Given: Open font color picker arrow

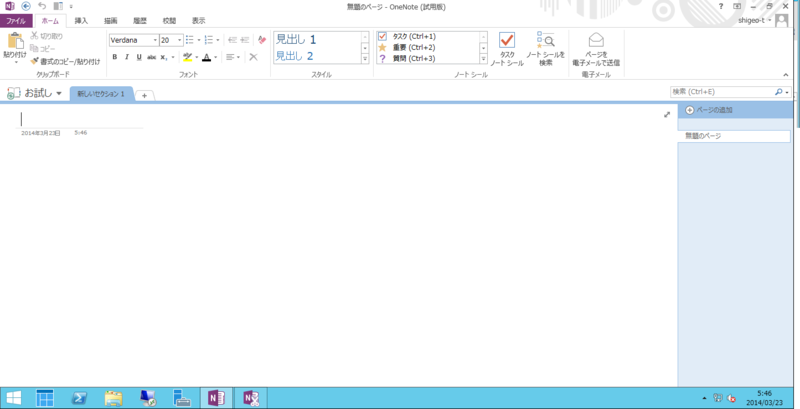Looking at the screenshot, I should point(216,57).
